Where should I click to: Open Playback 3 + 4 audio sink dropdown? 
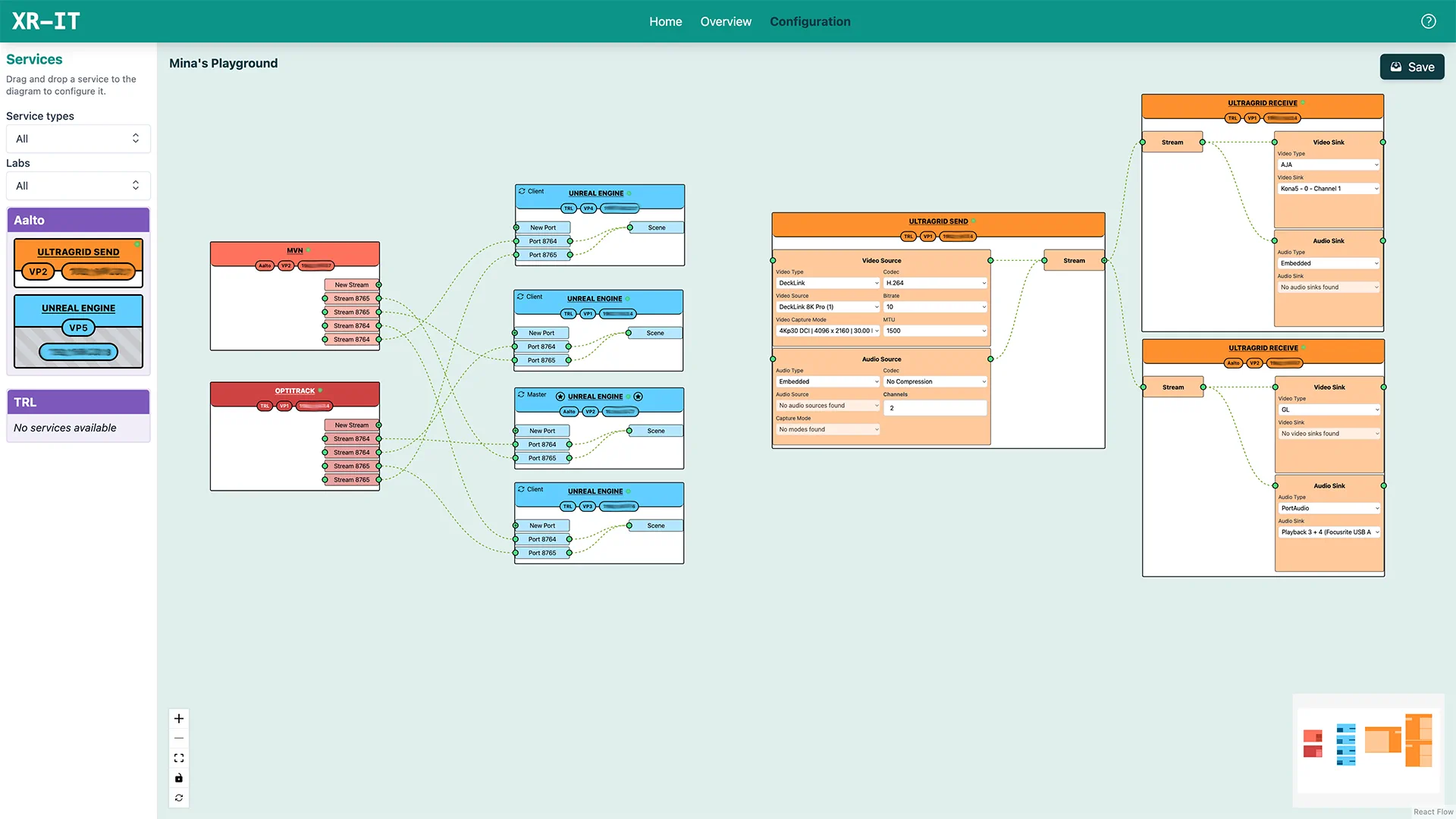coord(1329,532)
